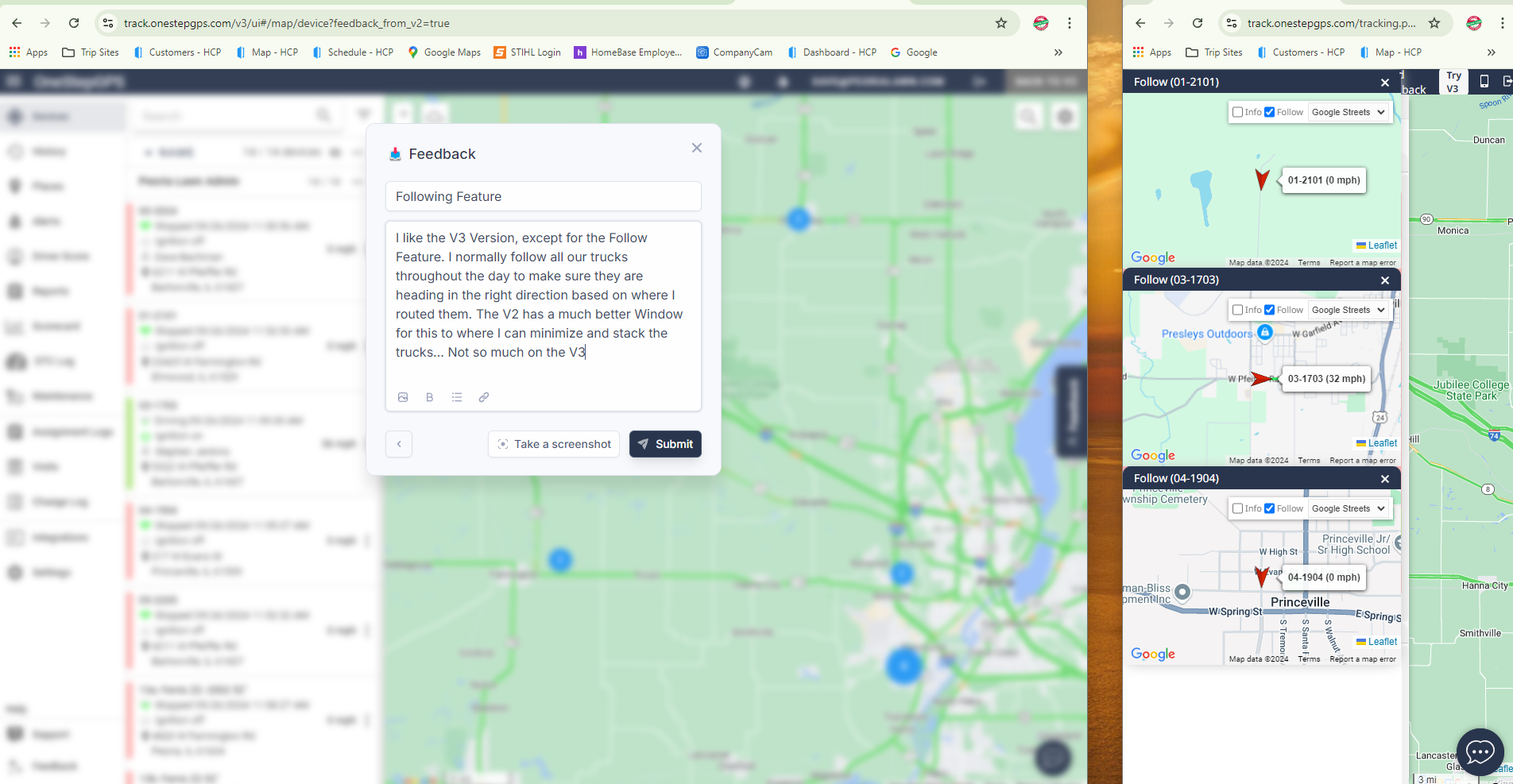Enable Info checkbox in 04-1904 panel
Image resolution: width=1513 pixels, height=784 pixels.
click(x=1237, y=508)
